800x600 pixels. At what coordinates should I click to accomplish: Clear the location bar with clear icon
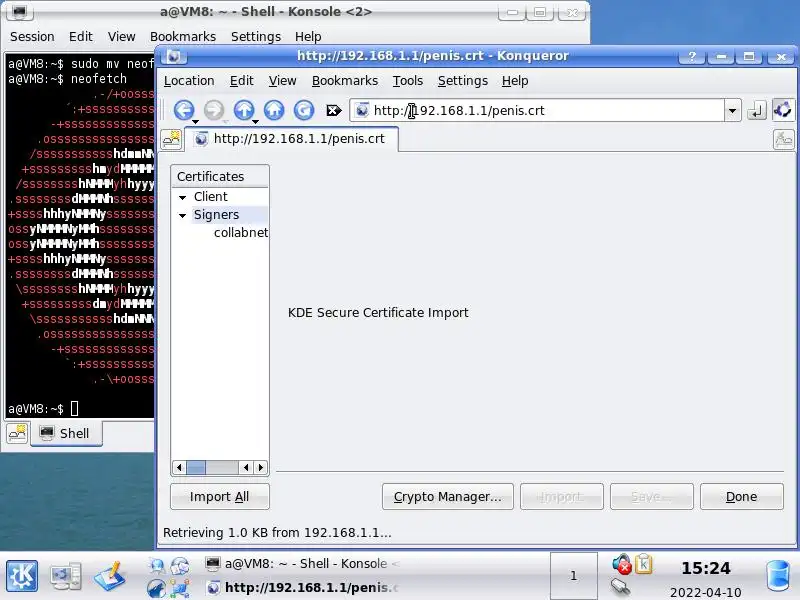point(334,110)
